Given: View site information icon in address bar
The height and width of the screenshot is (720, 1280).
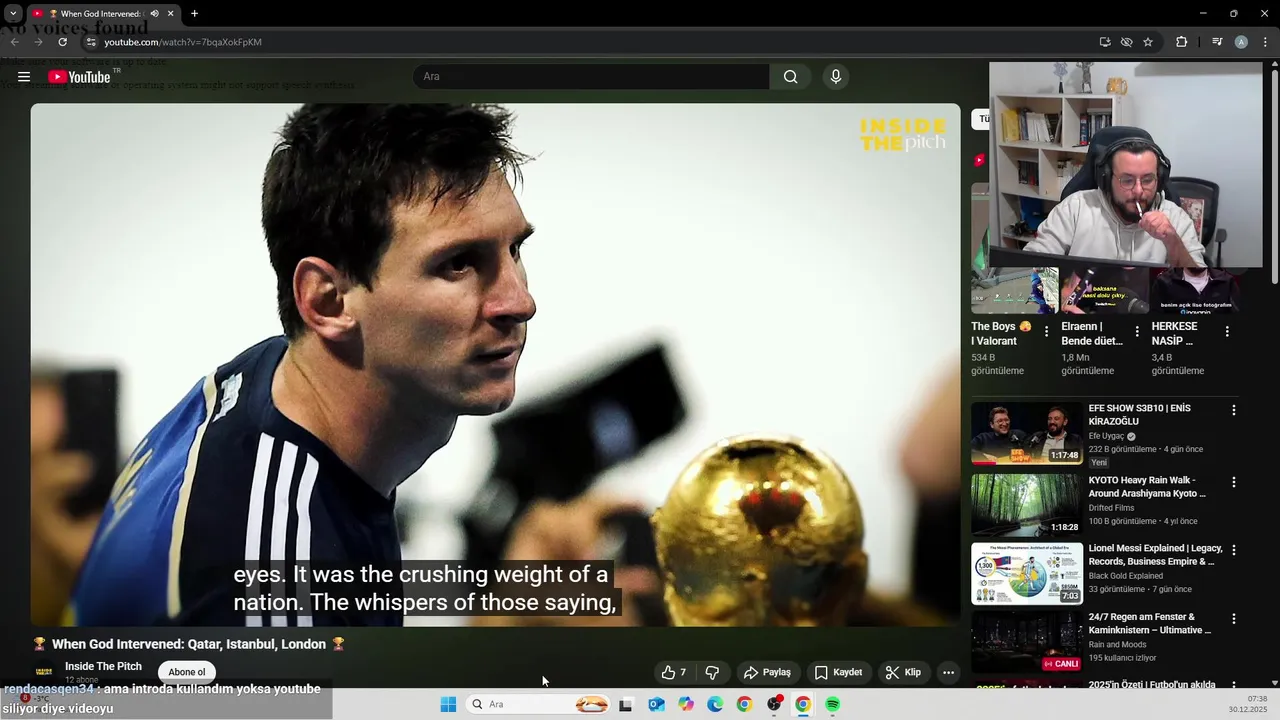Looking at the screenshot, I should tap(90, 42).
